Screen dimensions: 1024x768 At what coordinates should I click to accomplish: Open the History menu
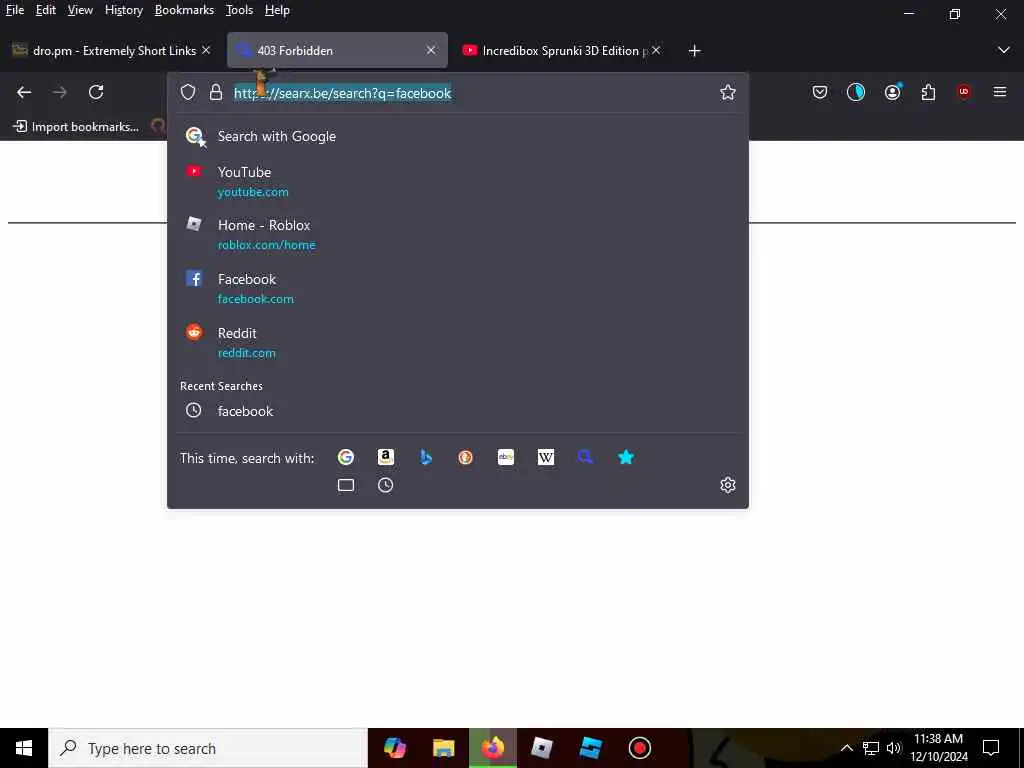(x=123, y=10)
